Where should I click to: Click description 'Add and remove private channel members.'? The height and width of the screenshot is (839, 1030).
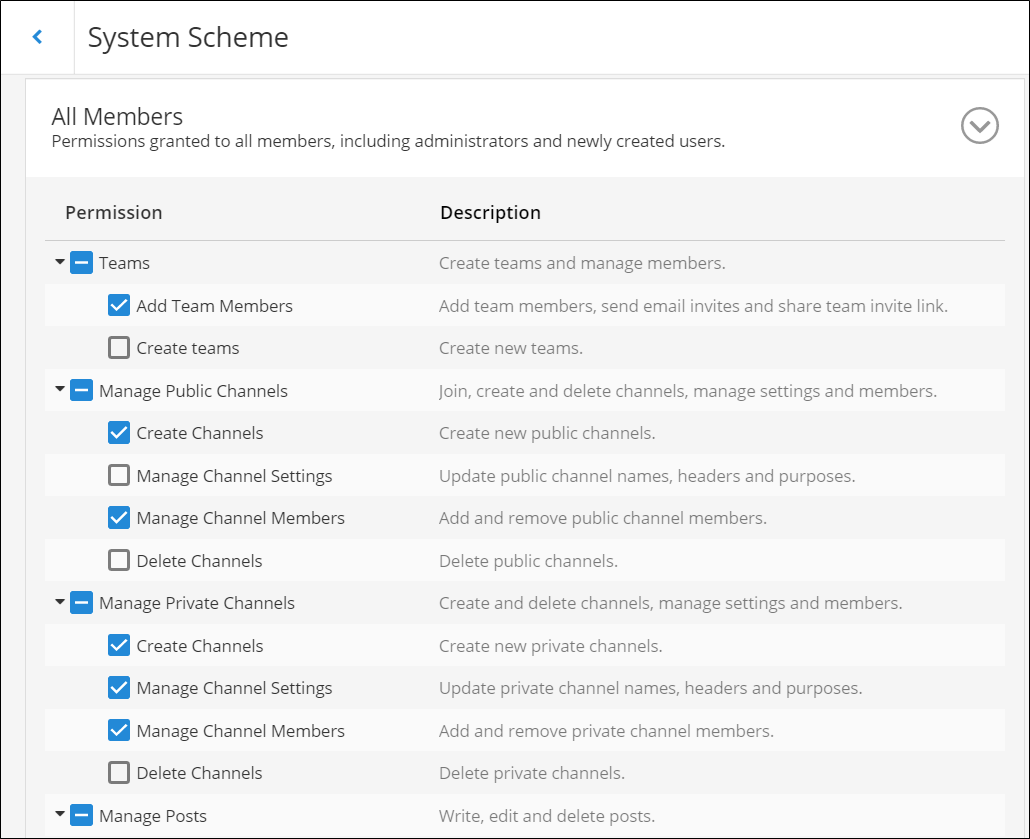(606, 731)
